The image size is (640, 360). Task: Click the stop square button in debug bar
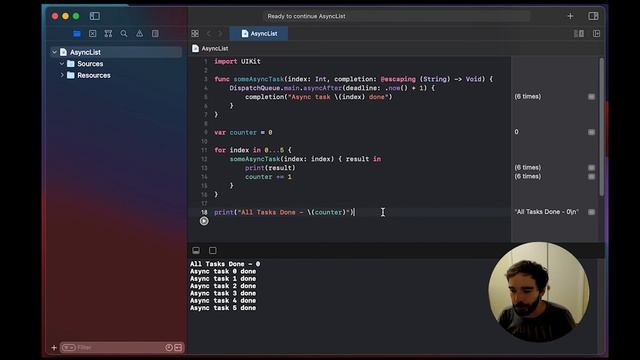click(x=213, y=250)
